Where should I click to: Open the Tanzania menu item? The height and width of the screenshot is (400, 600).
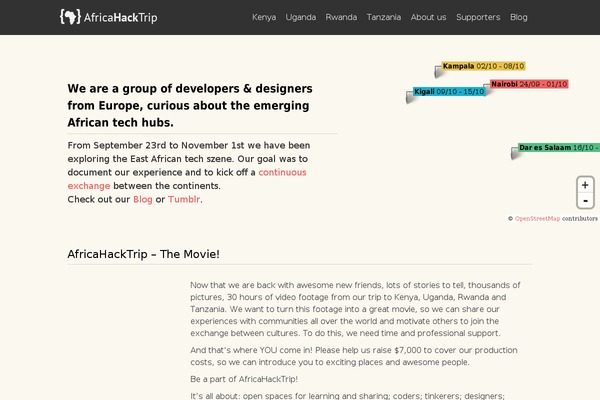(x=384, y=17)
